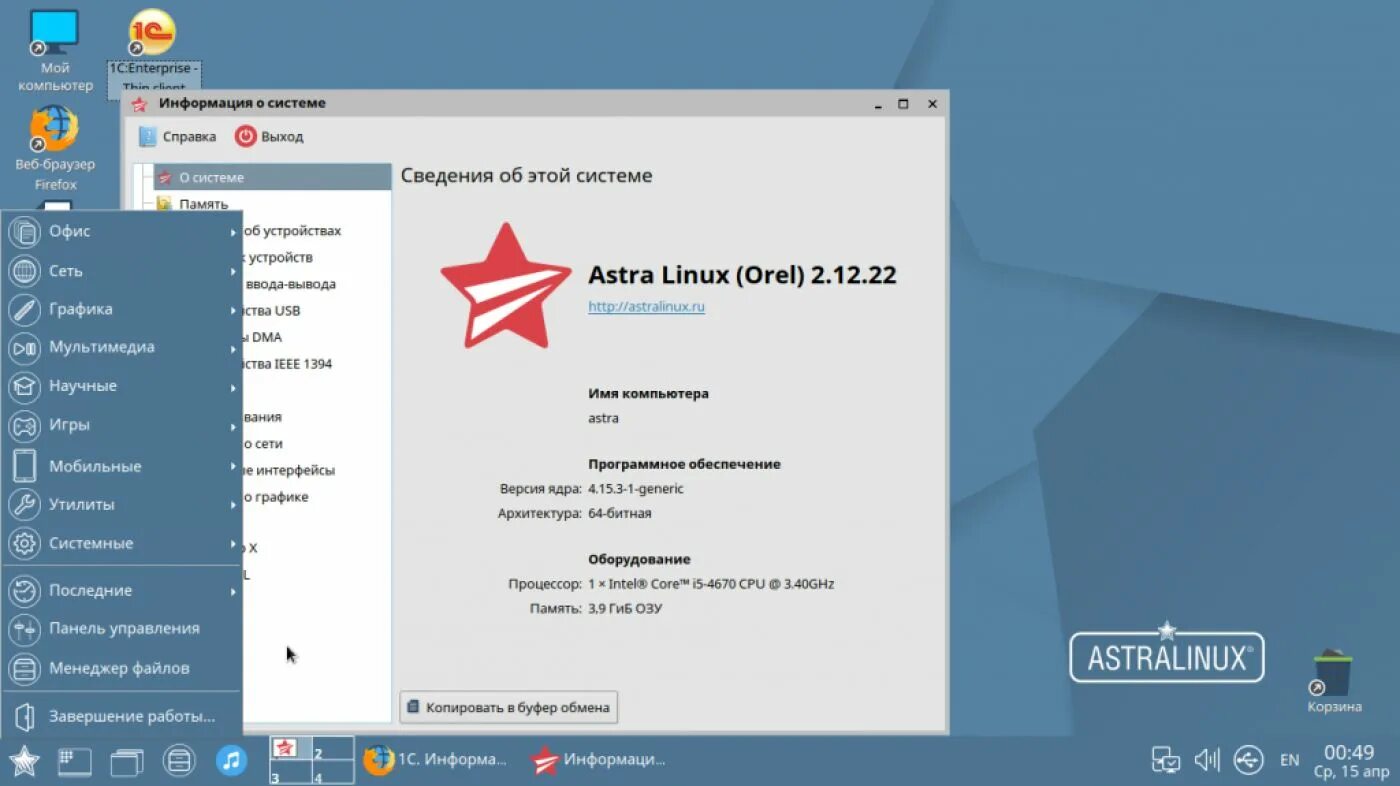Expand the Мобильные submenu arrow

point(233,467)
